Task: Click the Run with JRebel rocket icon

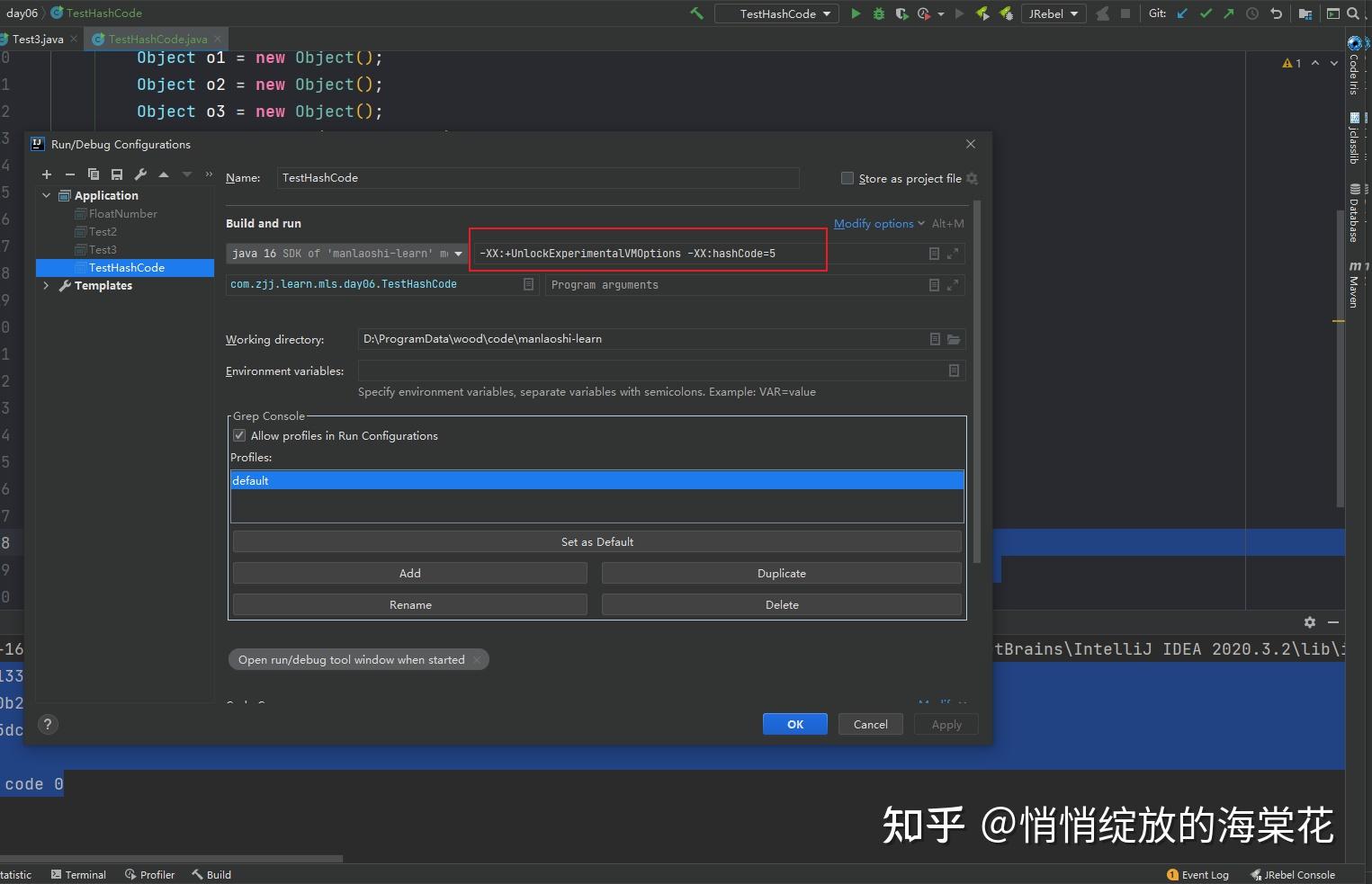Action: (982, 13)
